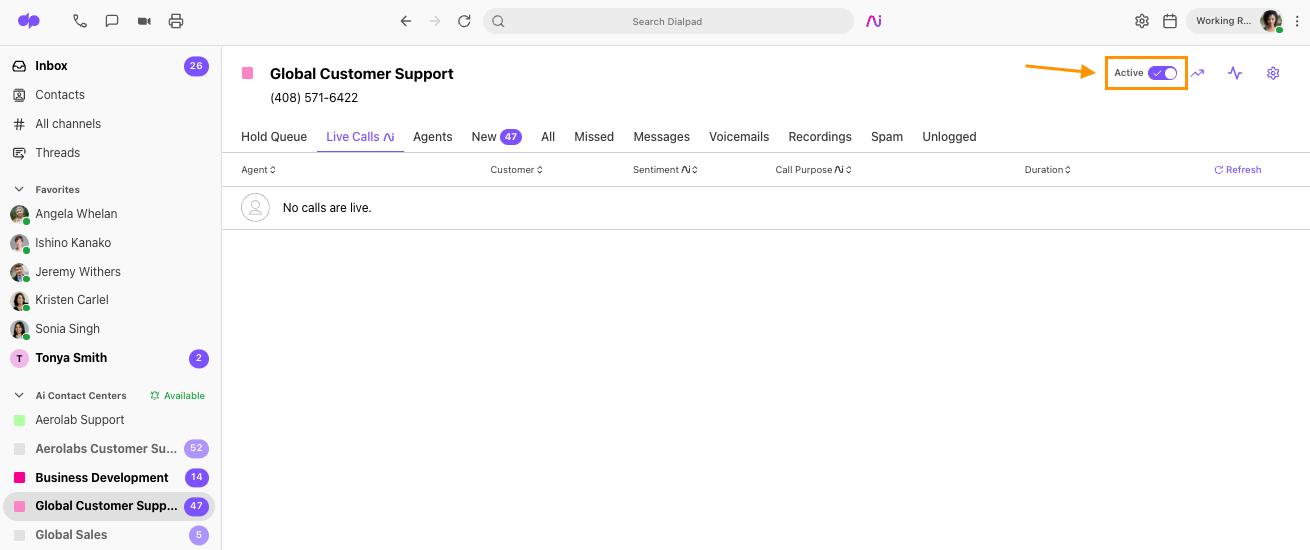Click the (408) 571-6422 phone number
1310x550 pixels.
pos(314,98)
